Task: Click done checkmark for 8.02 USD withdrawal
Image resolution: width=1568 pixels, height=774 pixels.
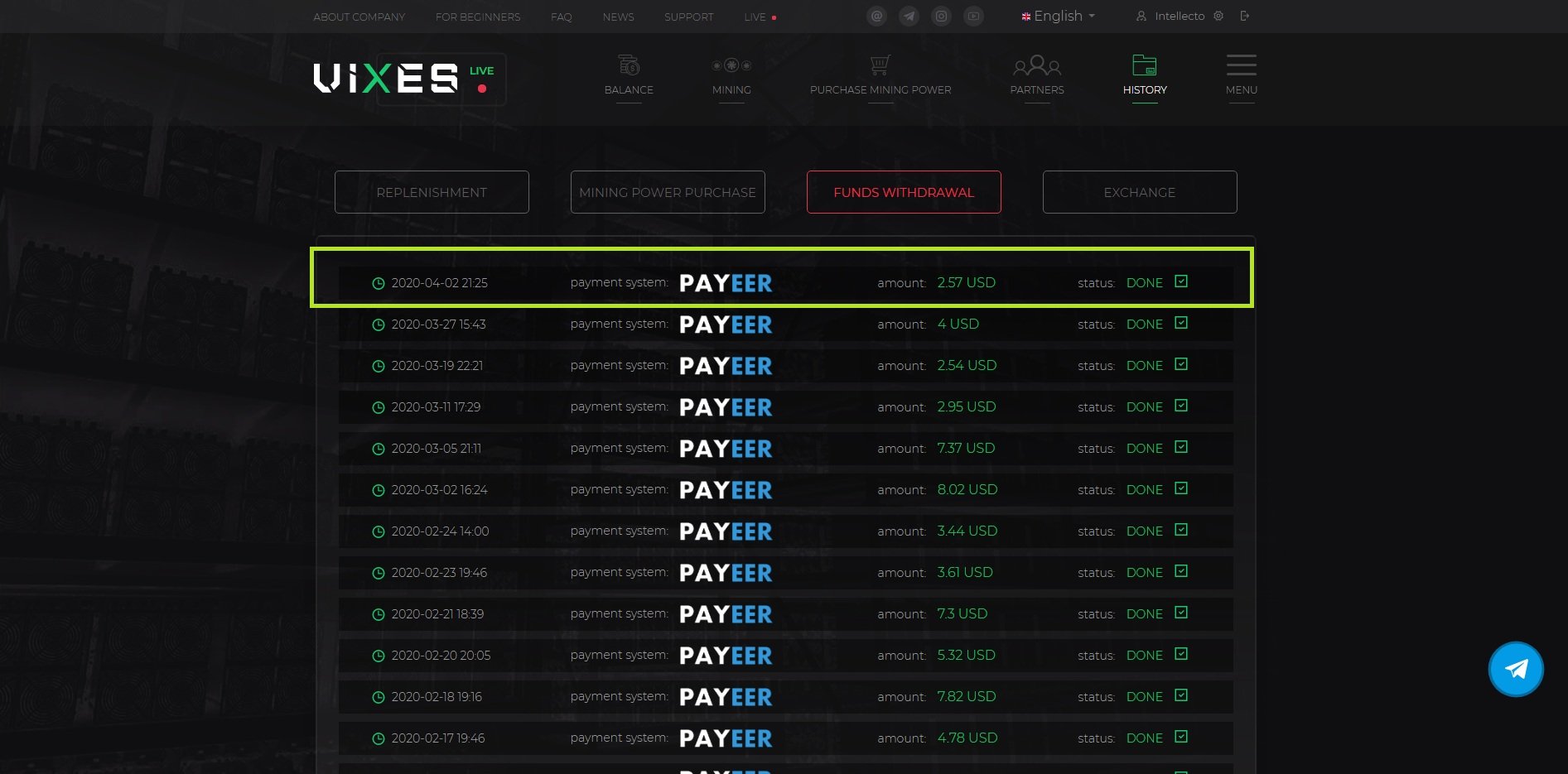Action: point(1181,488)
